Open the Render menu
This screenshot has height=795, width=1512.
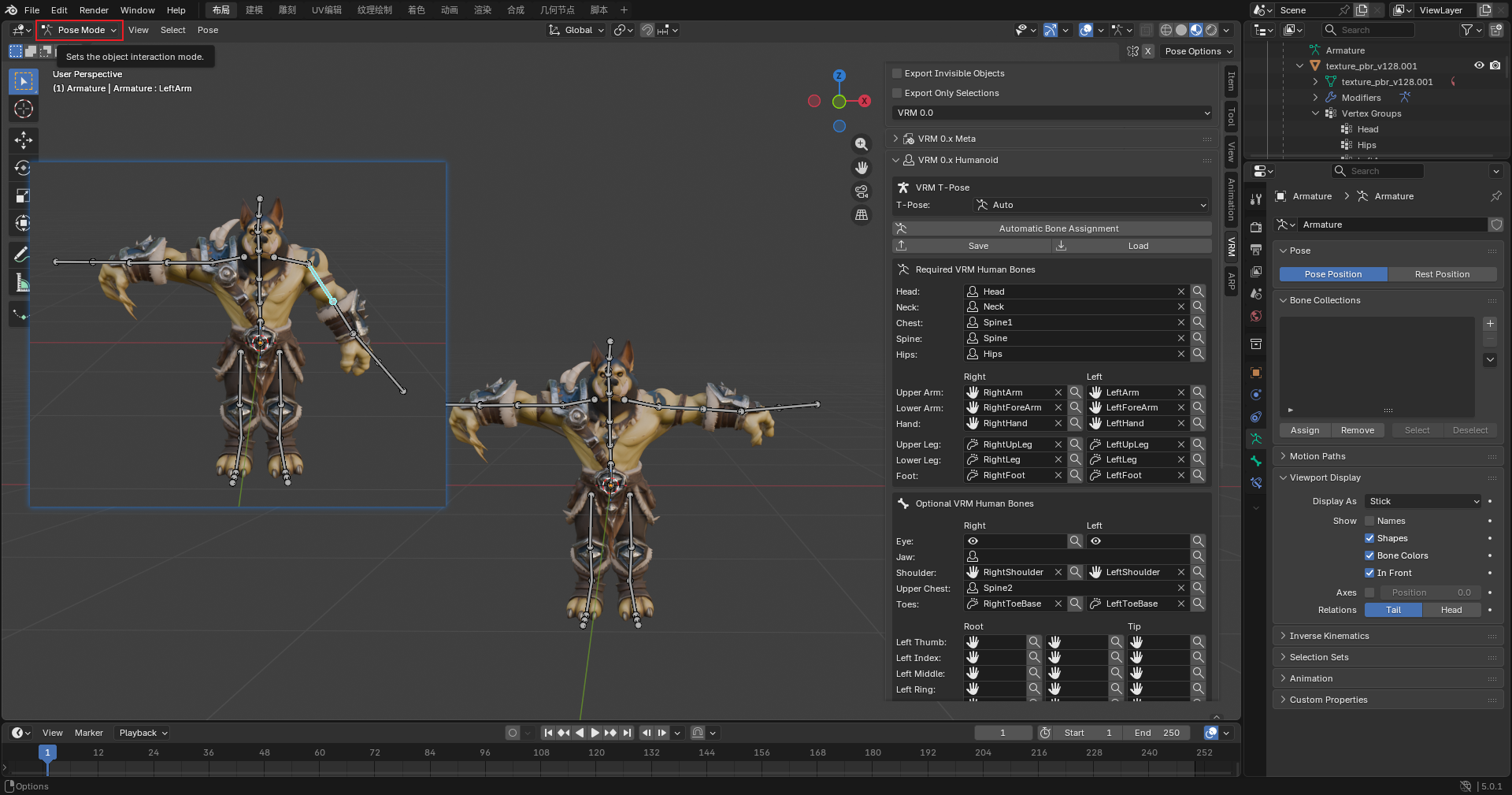coord(94,10)
